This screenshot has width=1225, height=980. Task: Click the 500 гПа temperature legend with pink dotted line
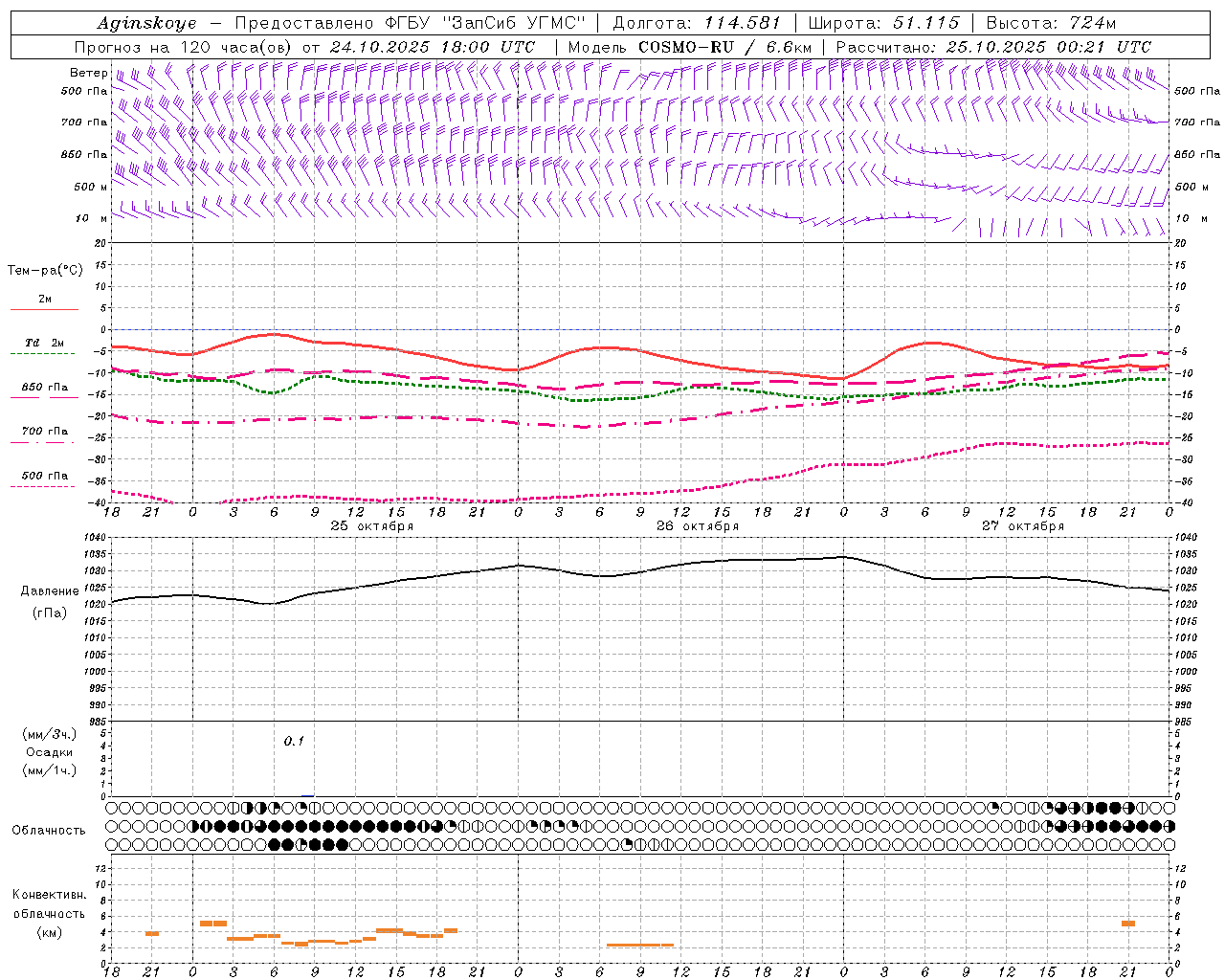44,479
